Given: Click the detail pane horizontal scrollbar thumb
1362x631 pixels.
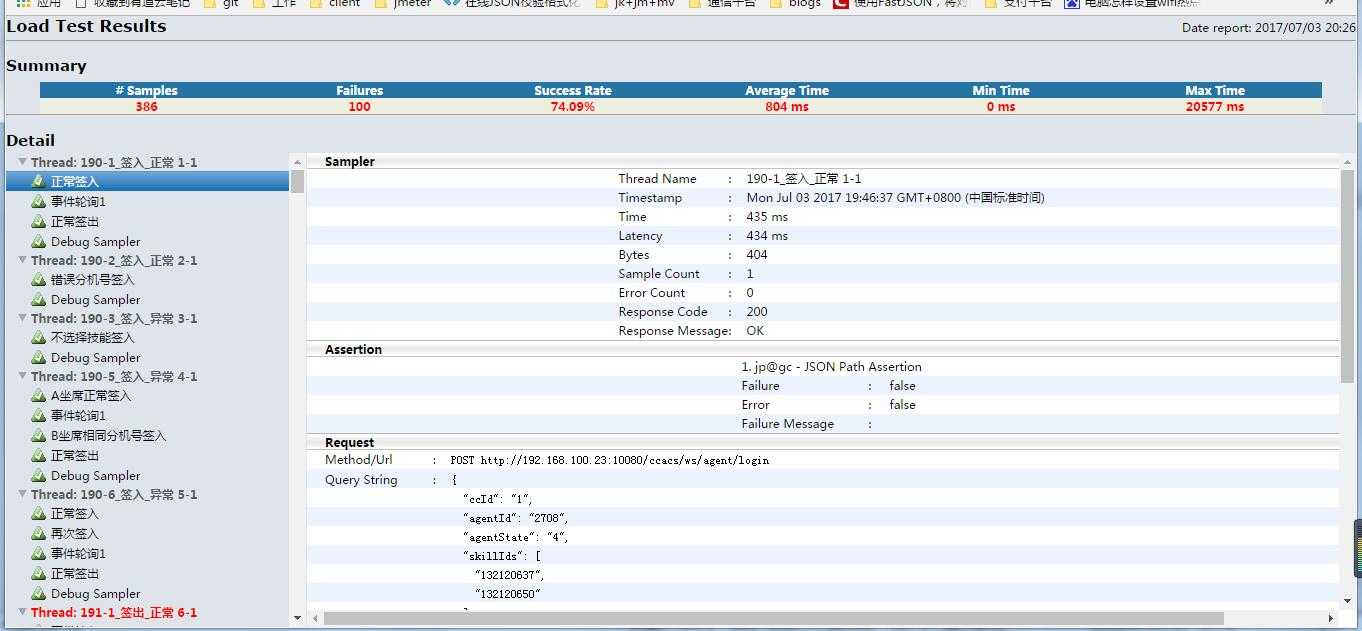Looking at the screenshot, I should 774,618.
